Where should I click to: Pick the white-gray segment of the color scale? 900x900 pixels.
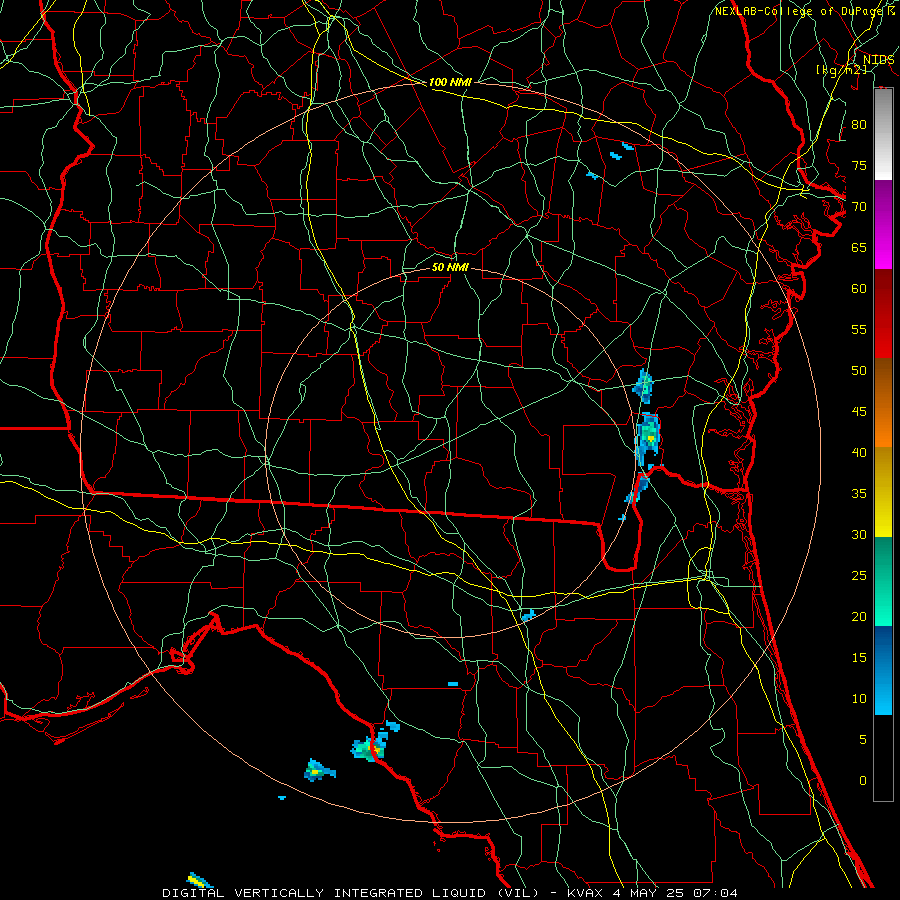coord(883,134)
